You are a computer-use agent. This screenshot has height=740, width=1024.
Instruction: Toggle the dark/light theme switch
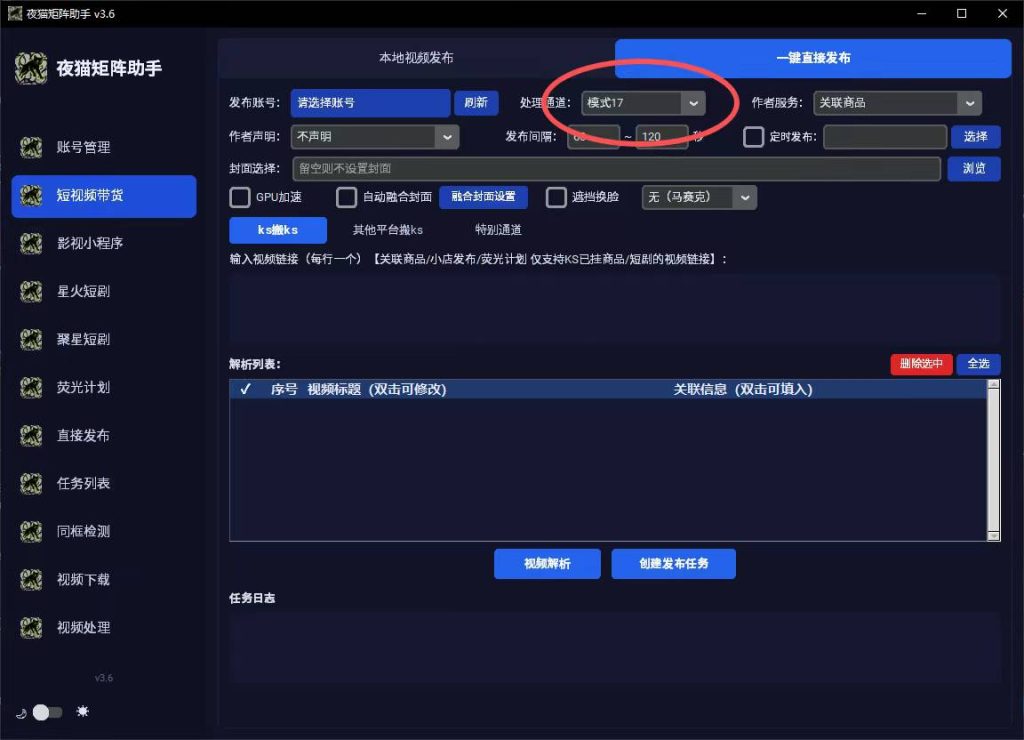click(x=47, y=712)
